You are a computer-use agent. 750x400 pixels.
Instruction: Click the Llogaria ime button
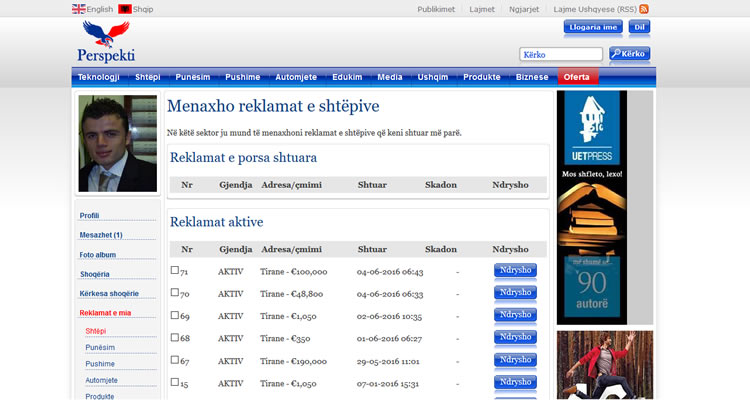pyautogui.click(x=593, y=27)
